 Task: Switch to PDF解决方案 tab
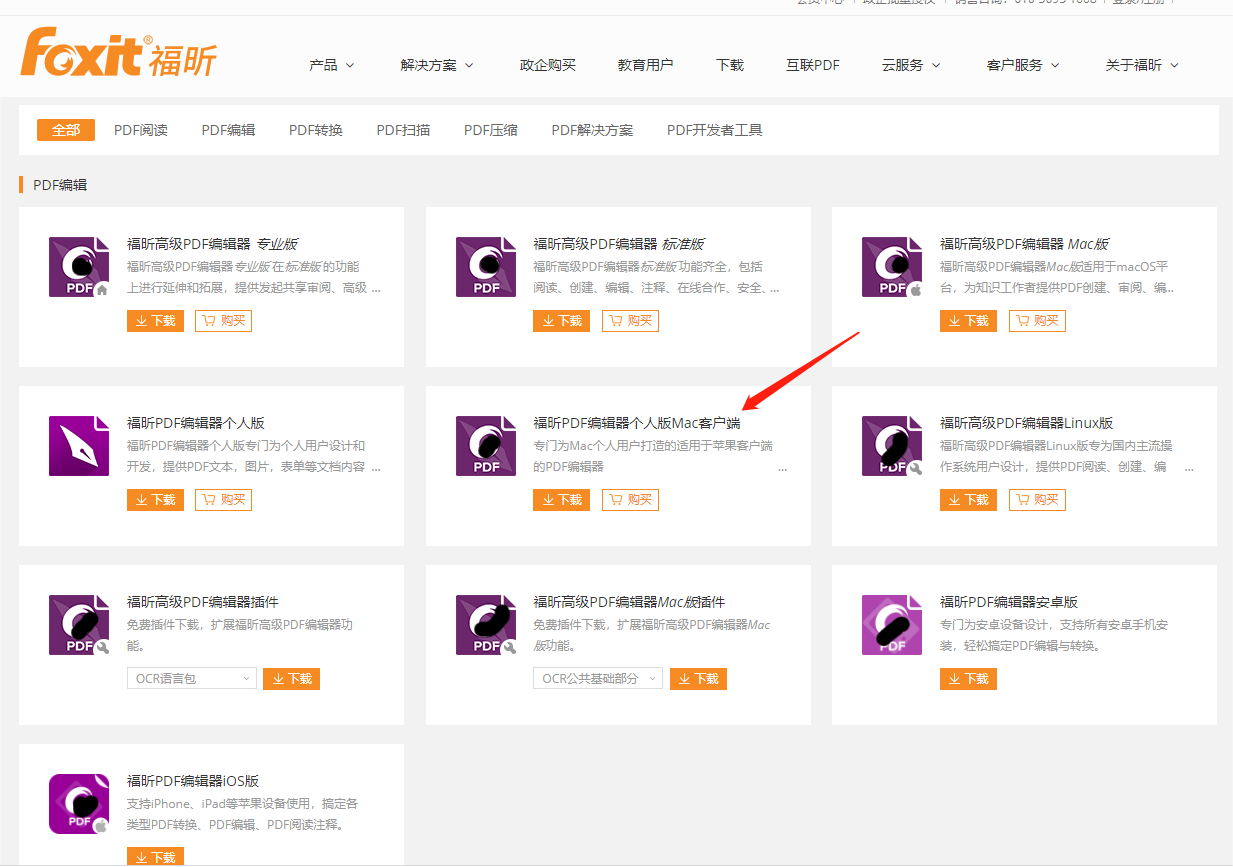[x=592, y=130]
